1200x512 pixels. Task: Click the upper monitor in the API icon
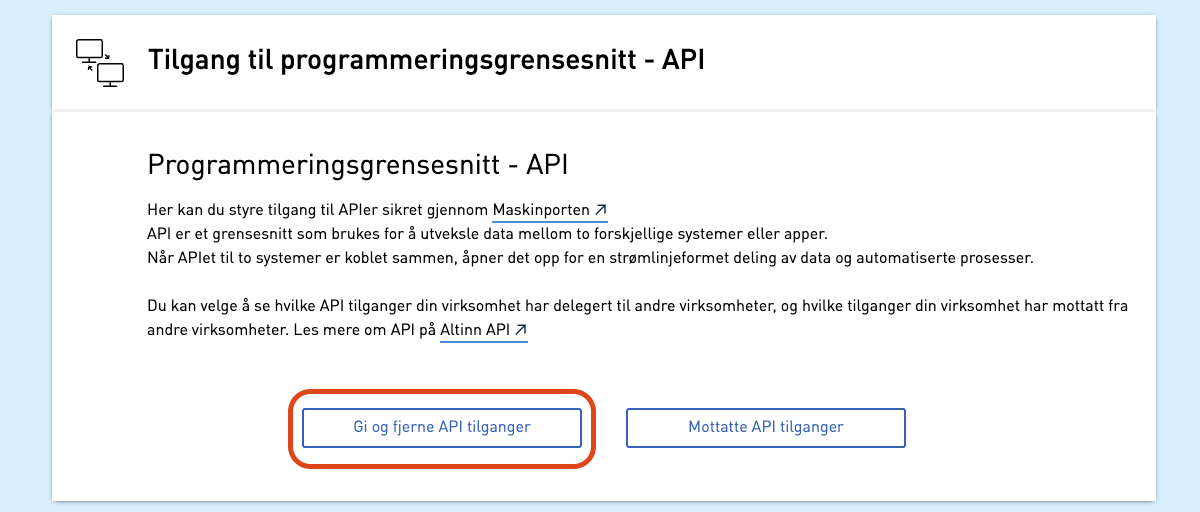tap(90, 51)
